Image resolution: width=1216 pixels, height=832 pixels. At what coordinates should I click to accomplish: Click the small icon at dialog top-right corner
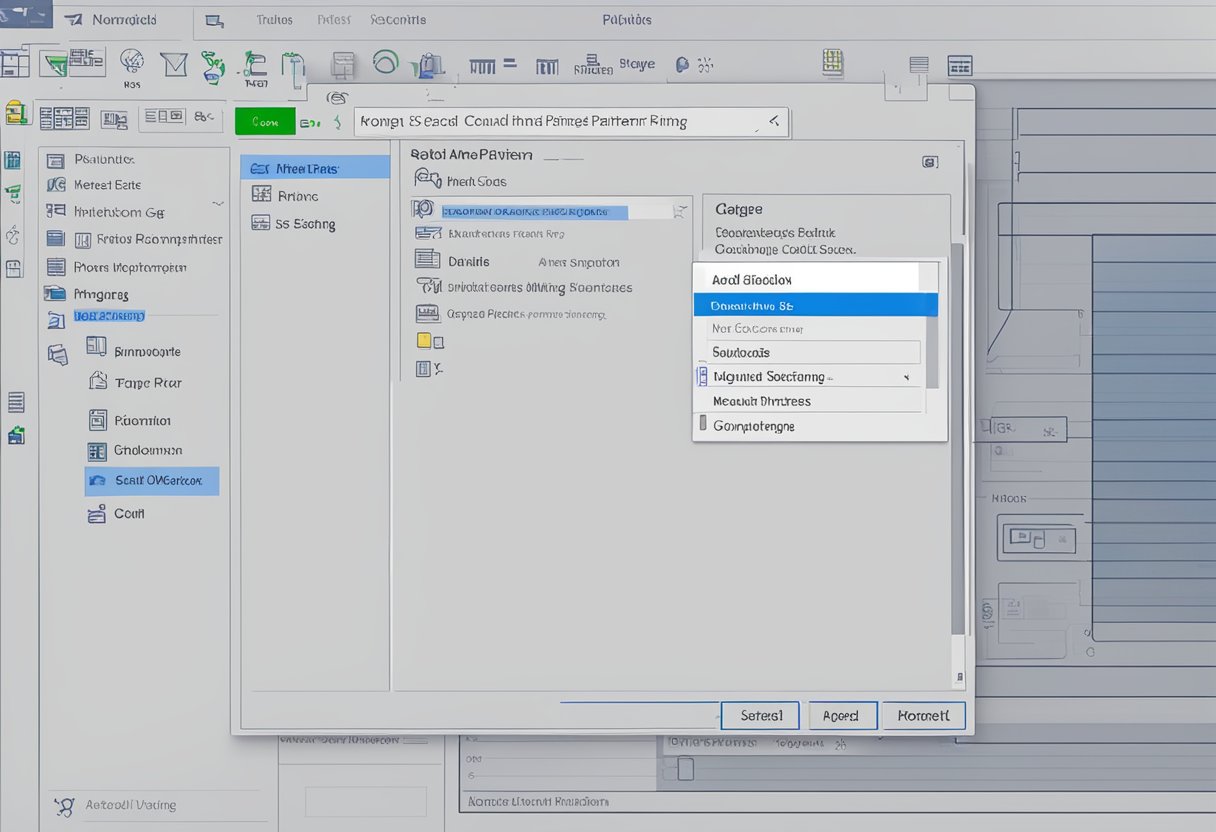tap(929, 161)
